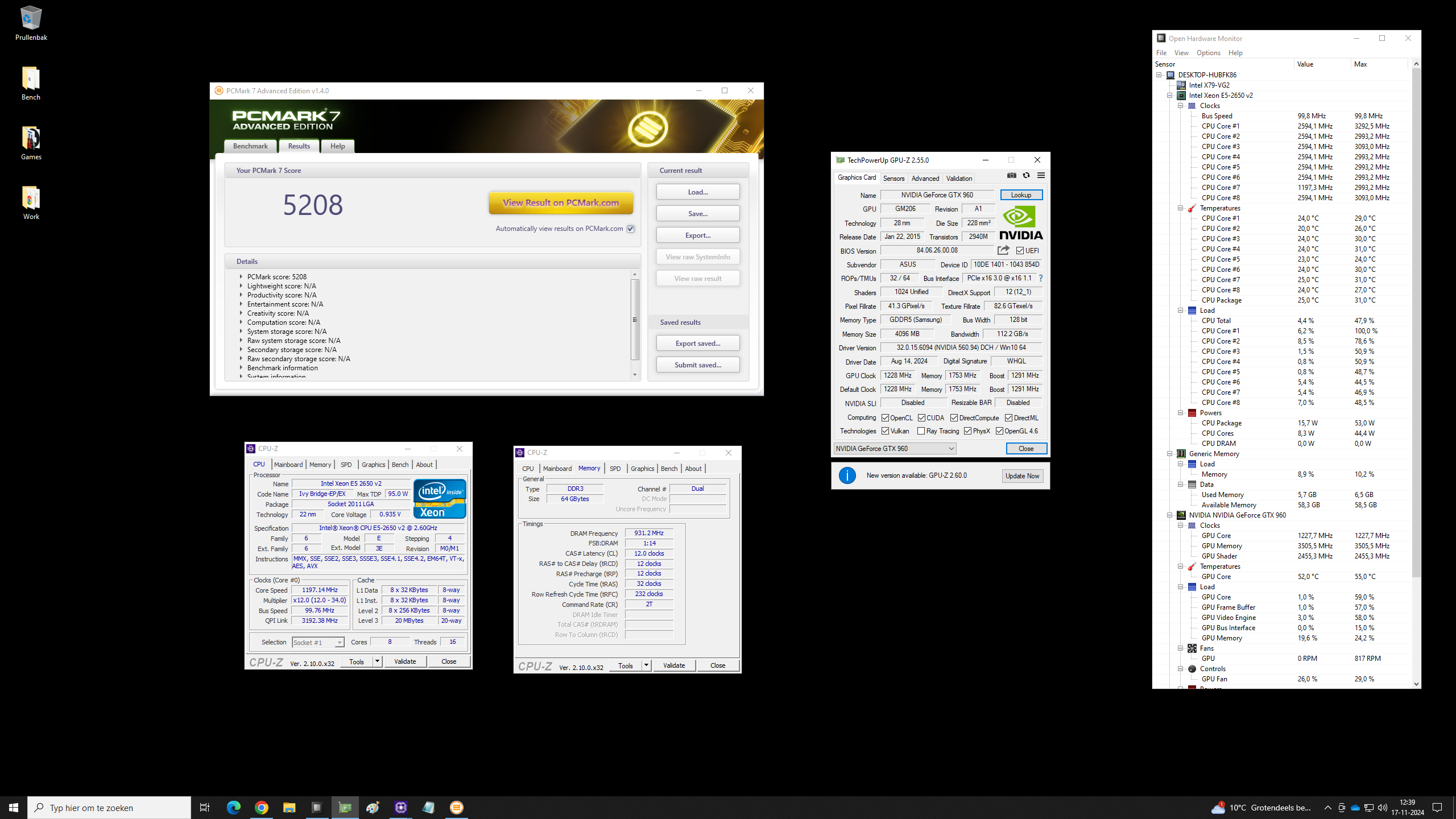The height and width of the screenshot is (819, 1456).
Task: Show hidden tray icons chevron
Action: (x=1328, y=808)
